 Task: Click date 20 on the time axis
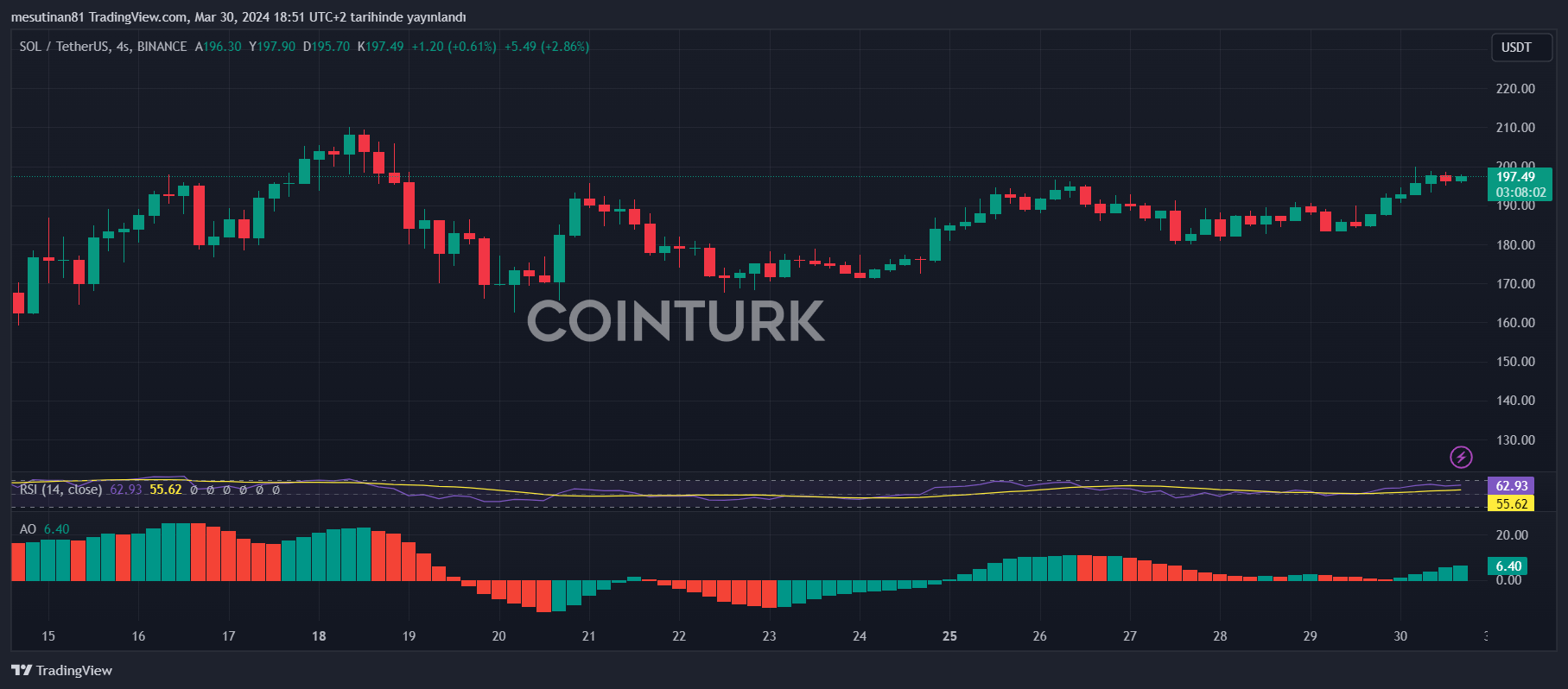498,636
